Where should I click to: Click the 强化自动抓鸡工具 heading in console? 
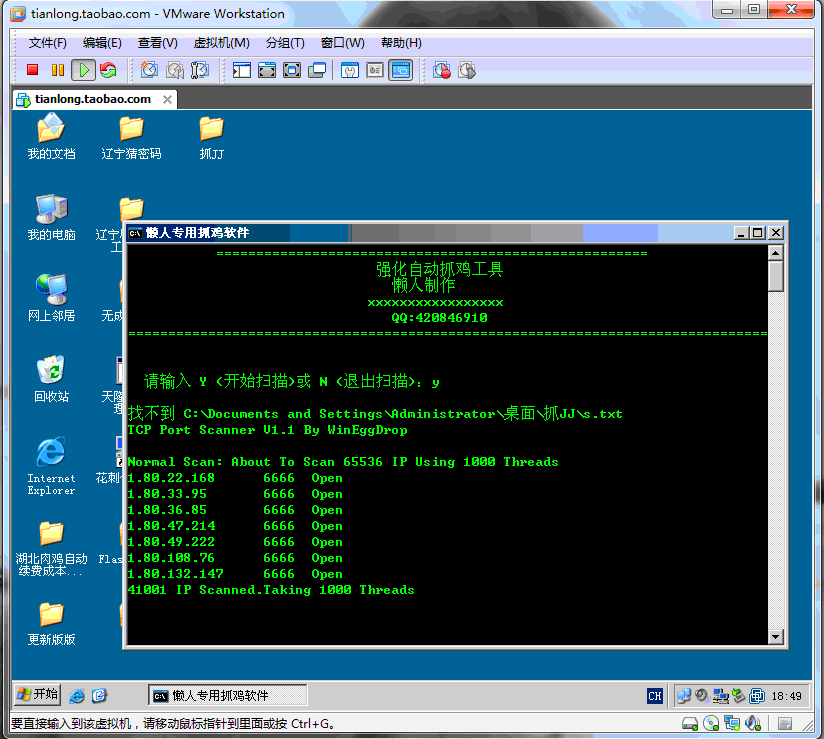tap(440, 269)
